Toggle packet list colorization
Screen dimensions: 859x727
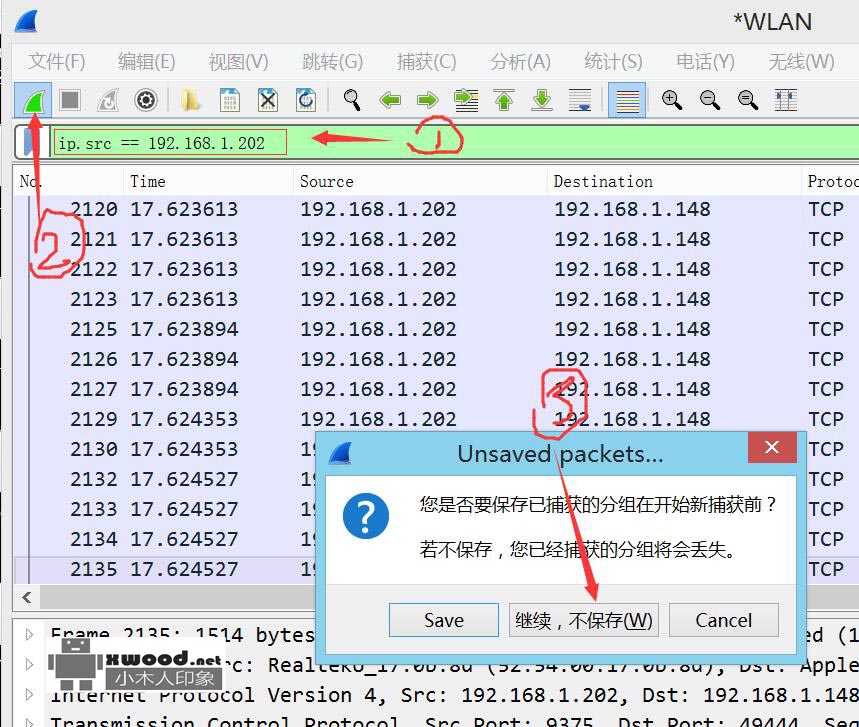pyautogui.click(x=627, y=100)
